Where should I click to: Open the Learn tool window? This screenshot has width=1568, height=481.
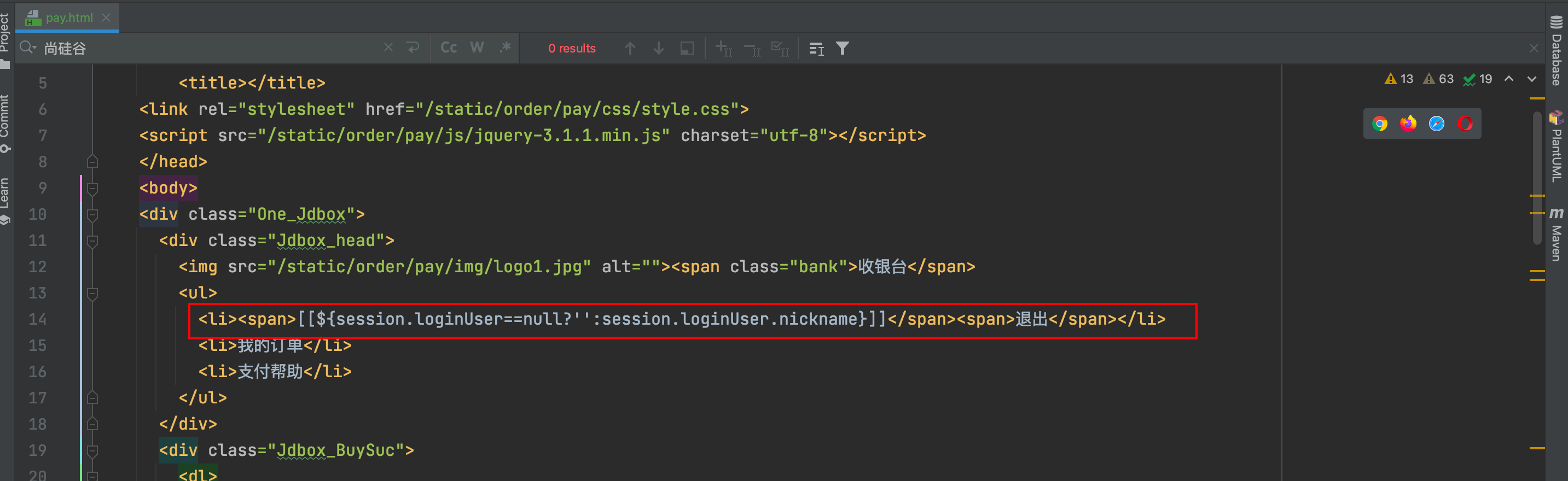point(5,201)
